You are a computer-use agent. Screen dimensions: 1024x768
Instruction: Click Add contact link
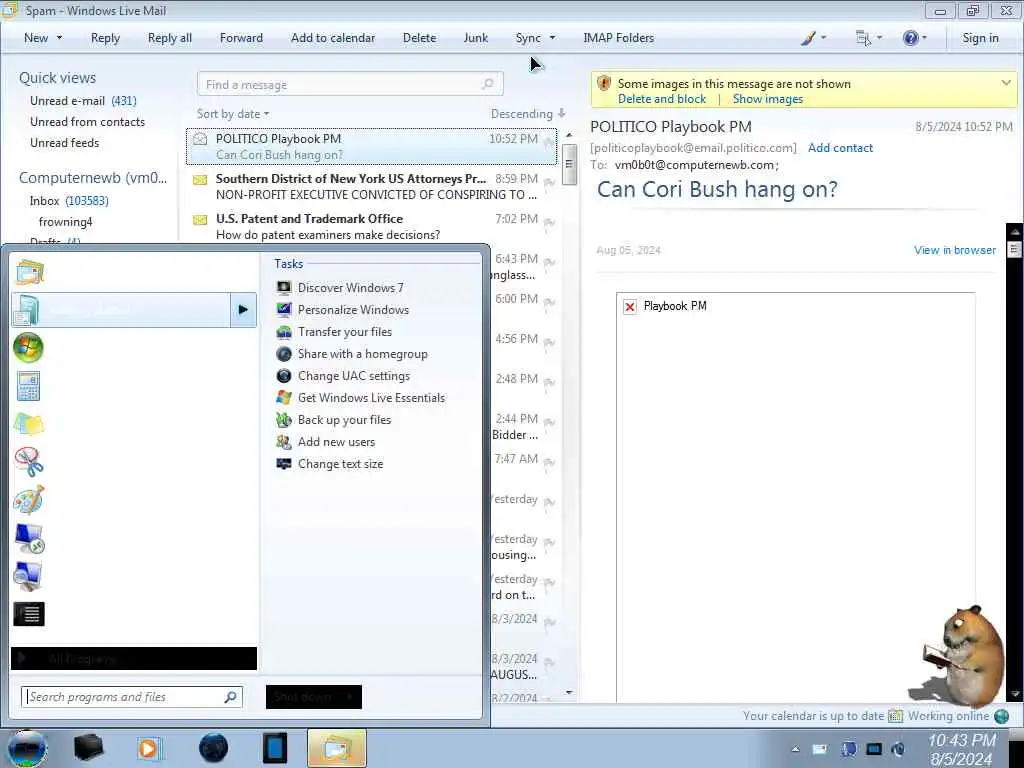tap(840, 148)
